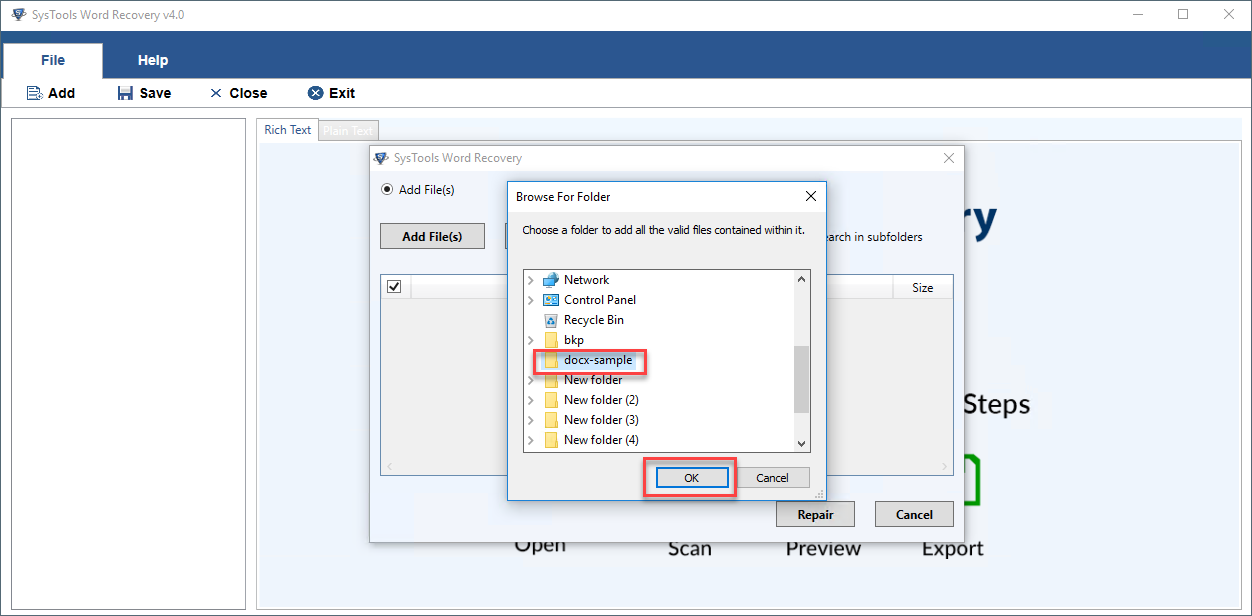Click OK in Browse For Folder
This screenshot has width=1252, height=616.
691,478
